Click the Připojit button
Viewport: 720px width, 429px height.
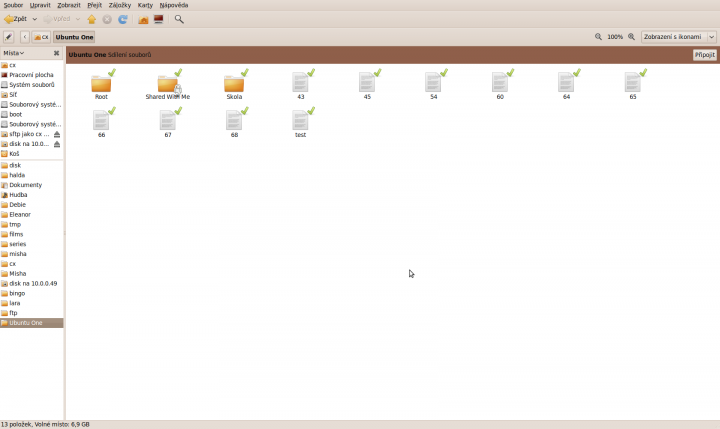pos(704,55)
